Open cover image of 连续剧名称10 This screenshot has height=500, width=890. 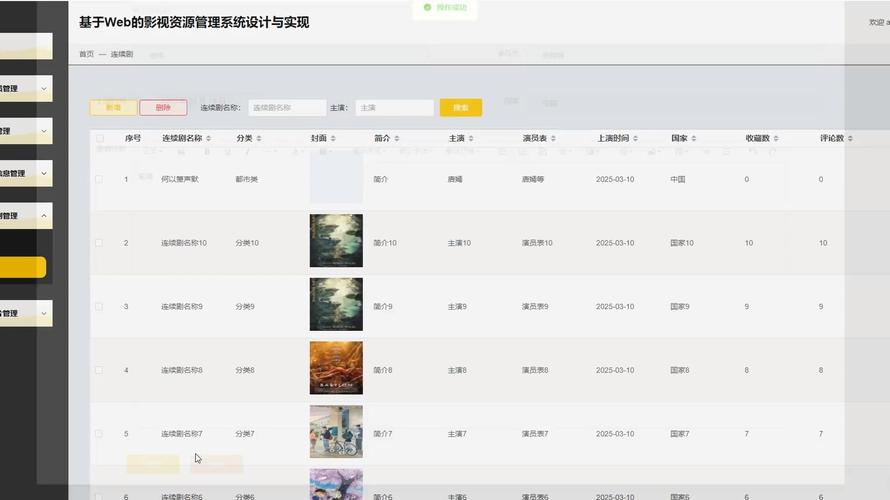[336, 241]
